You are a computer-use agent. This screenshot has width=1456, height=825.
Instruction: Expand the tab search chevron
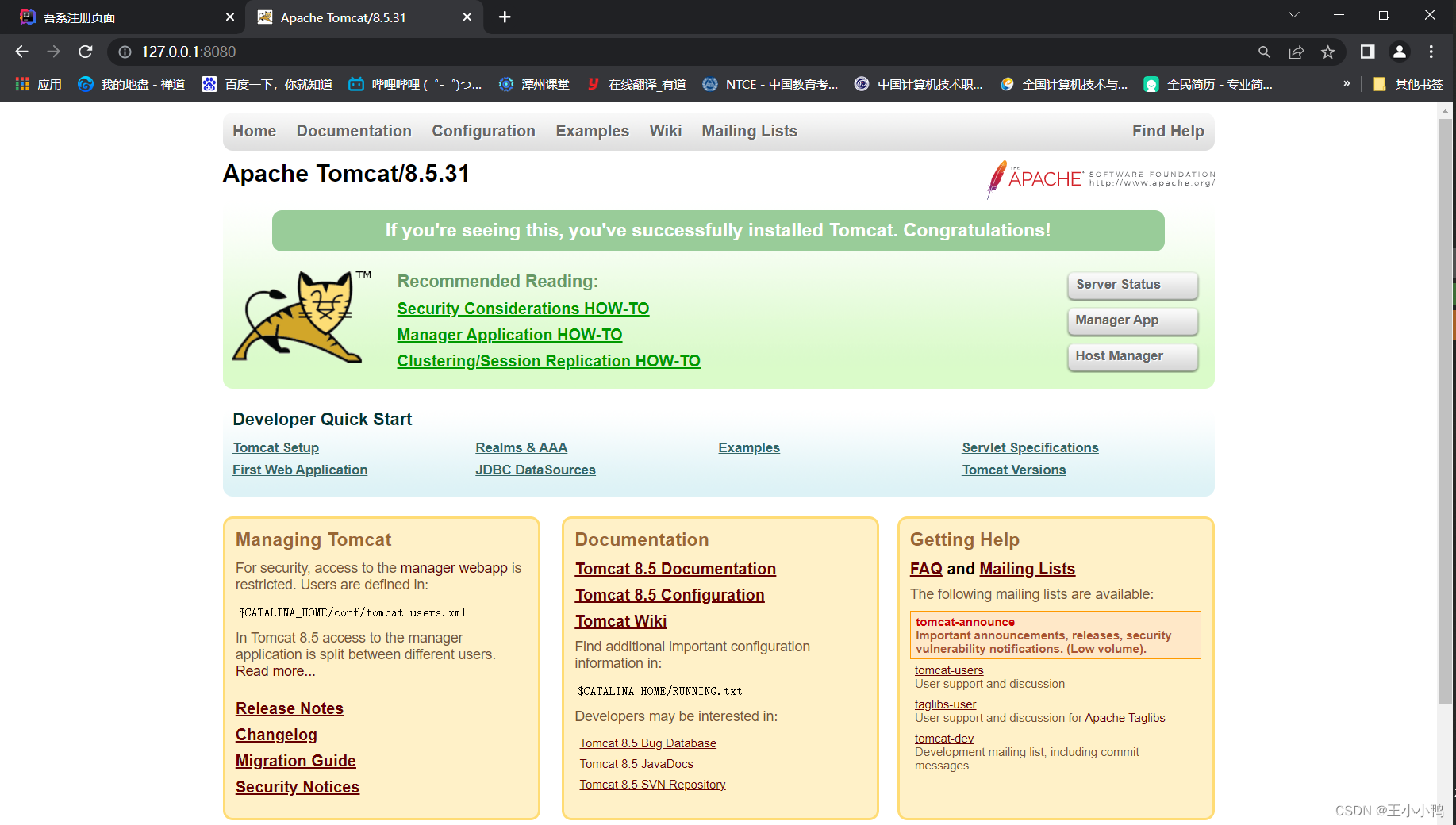(1293, 16)
